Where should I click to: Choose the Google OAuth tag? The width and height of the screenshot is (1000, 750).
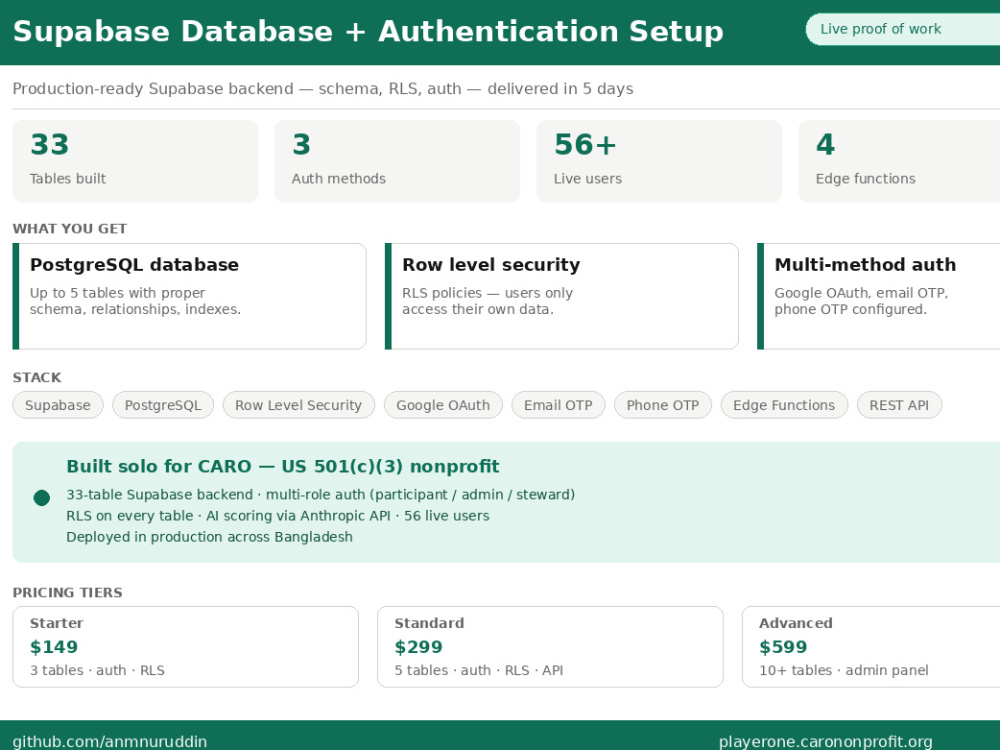pyautogui.click(x=443, y=405)
